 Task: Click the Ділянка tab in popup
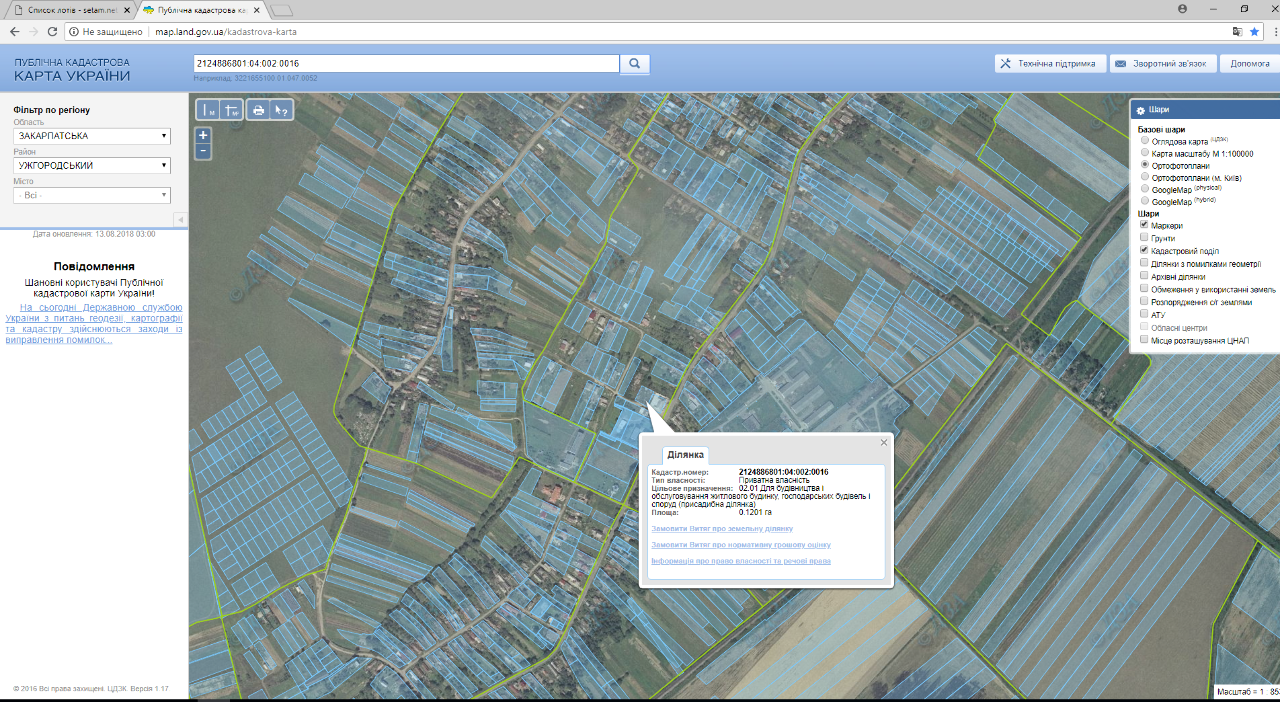(x=686, y=455)
